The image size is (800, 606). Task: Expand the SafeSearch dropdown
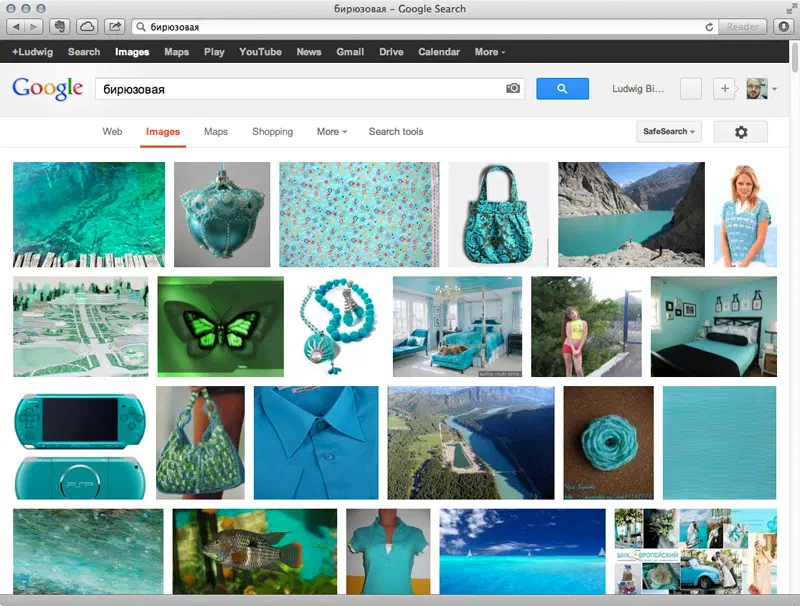(x=668, y=132)
